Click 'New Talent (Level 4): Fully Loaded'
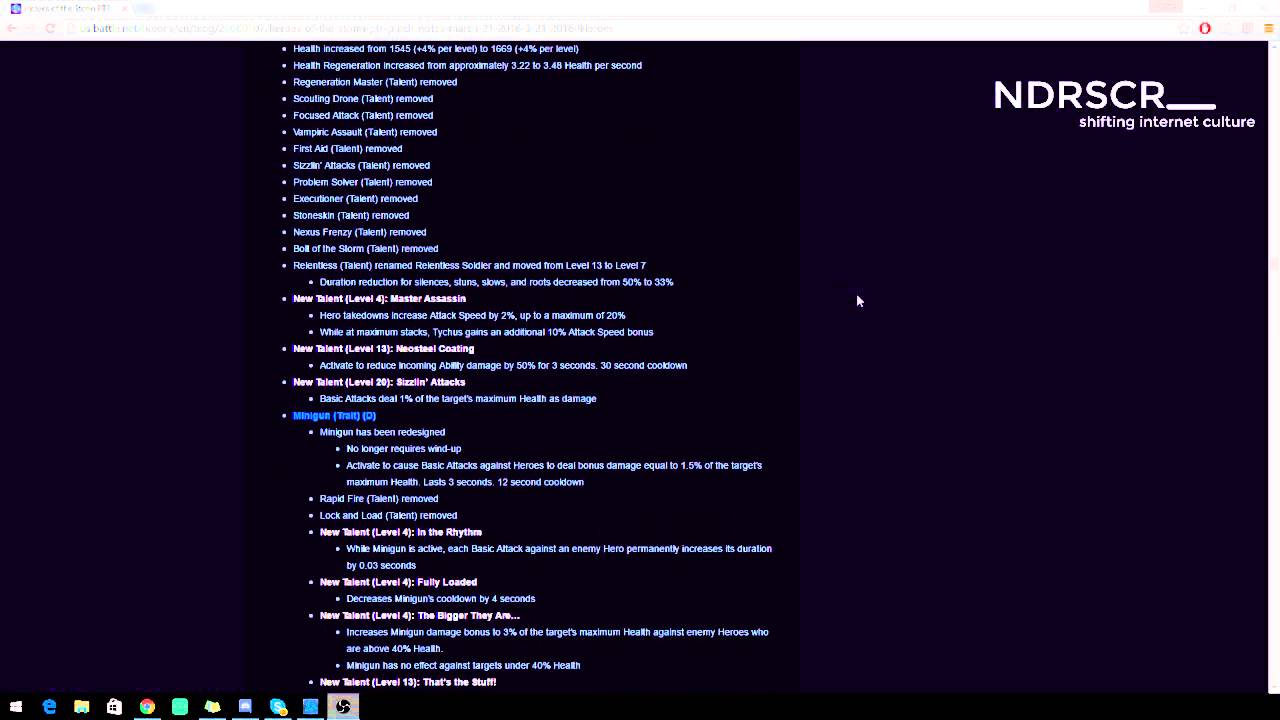Viewport: 1280px width, 720px height. 398,582
